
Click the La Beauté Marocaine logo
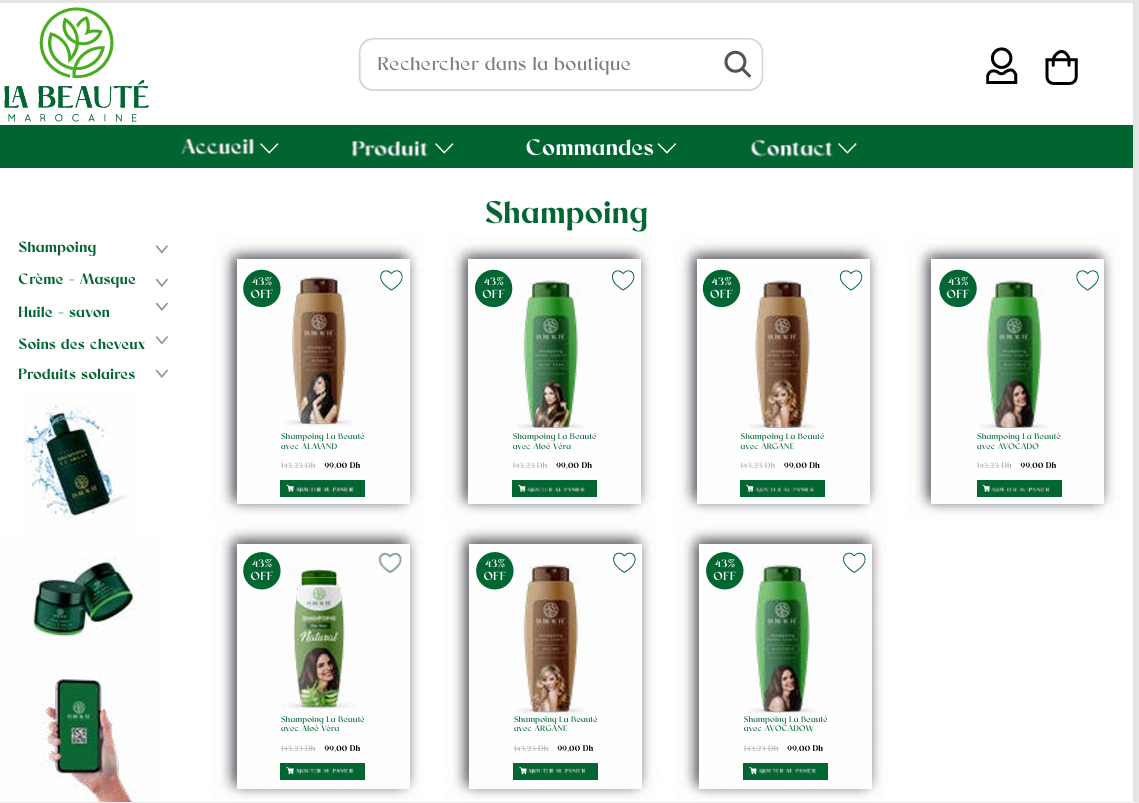click(x=76, y=64)
